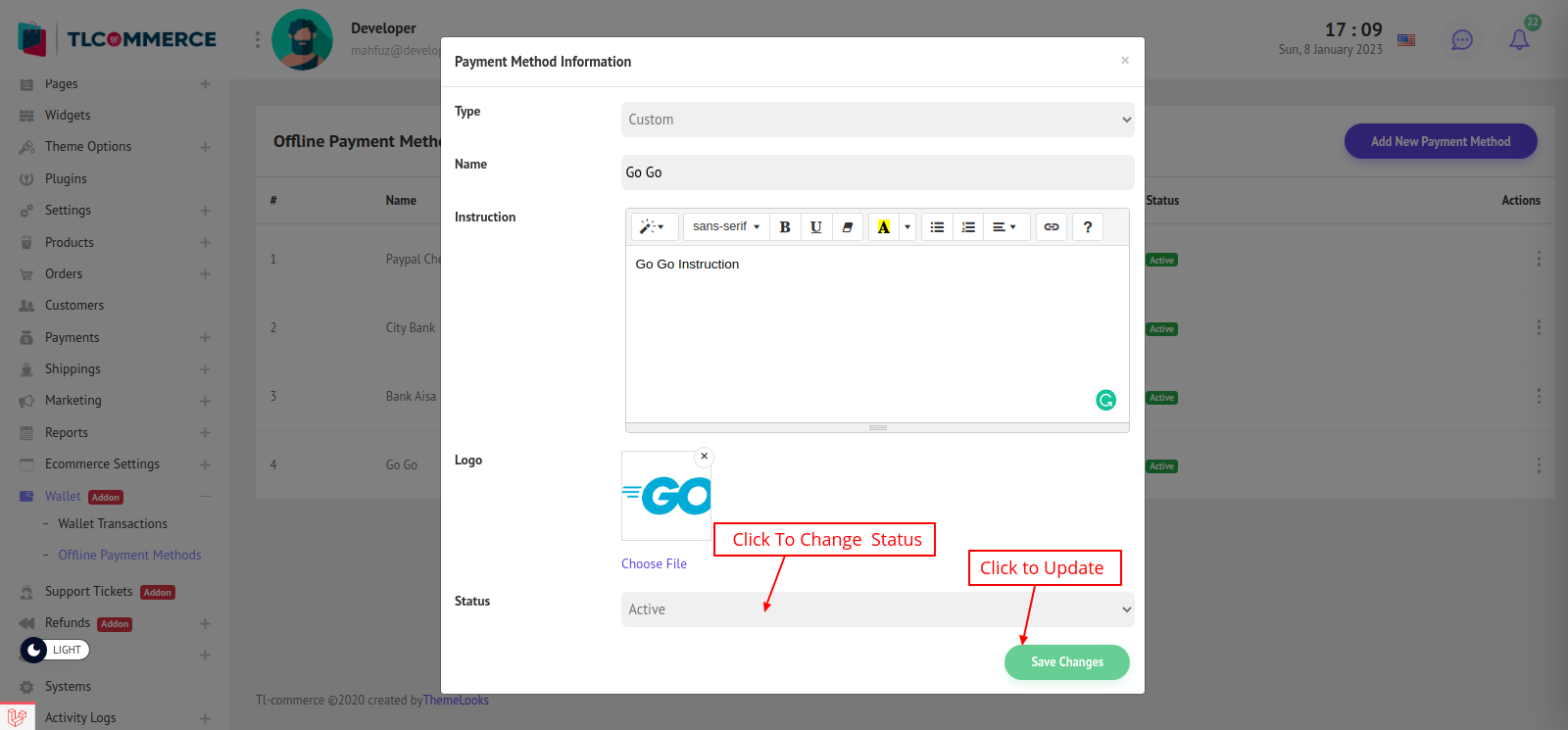
Task: Open the editor help question mark
Action: point(1088,227)
